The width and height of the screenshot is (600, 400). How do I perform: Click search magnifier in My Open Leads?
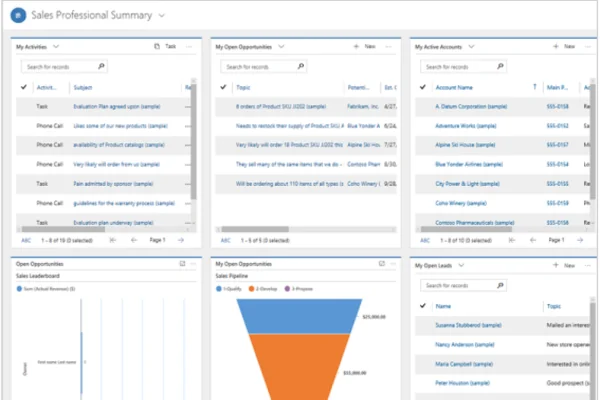(500, 285)
